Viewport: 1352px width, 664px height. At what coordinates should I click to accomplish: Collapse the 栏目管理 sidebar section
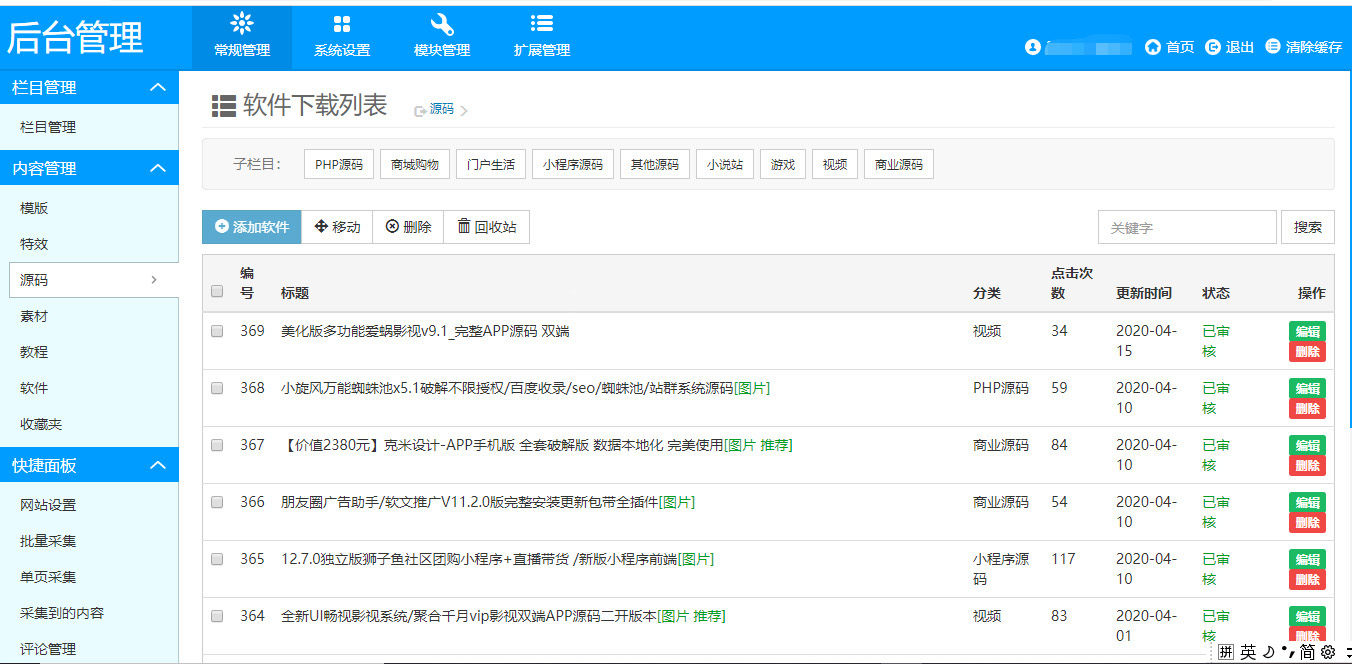pyautogui.click(x=157, y=88)
